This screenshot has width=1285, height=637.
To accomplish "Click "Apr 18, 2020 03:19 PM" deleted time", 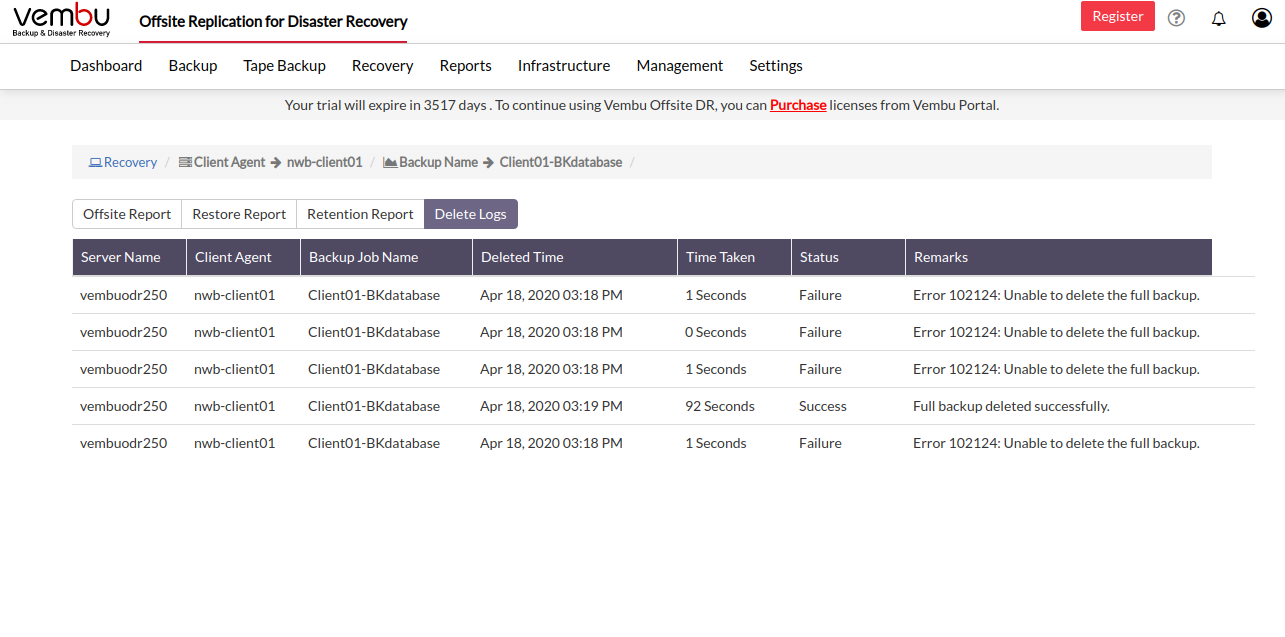I will coord(551,406).
